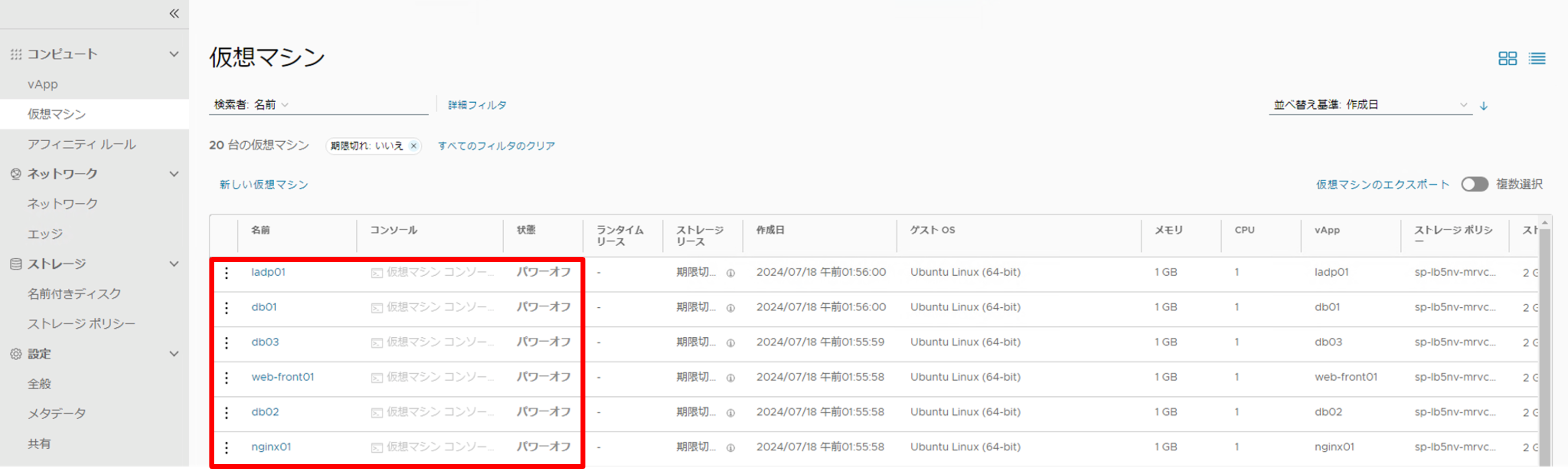The image size is (1568, 469).
Task: Open actions menu for db02 row
Action: 227,412
